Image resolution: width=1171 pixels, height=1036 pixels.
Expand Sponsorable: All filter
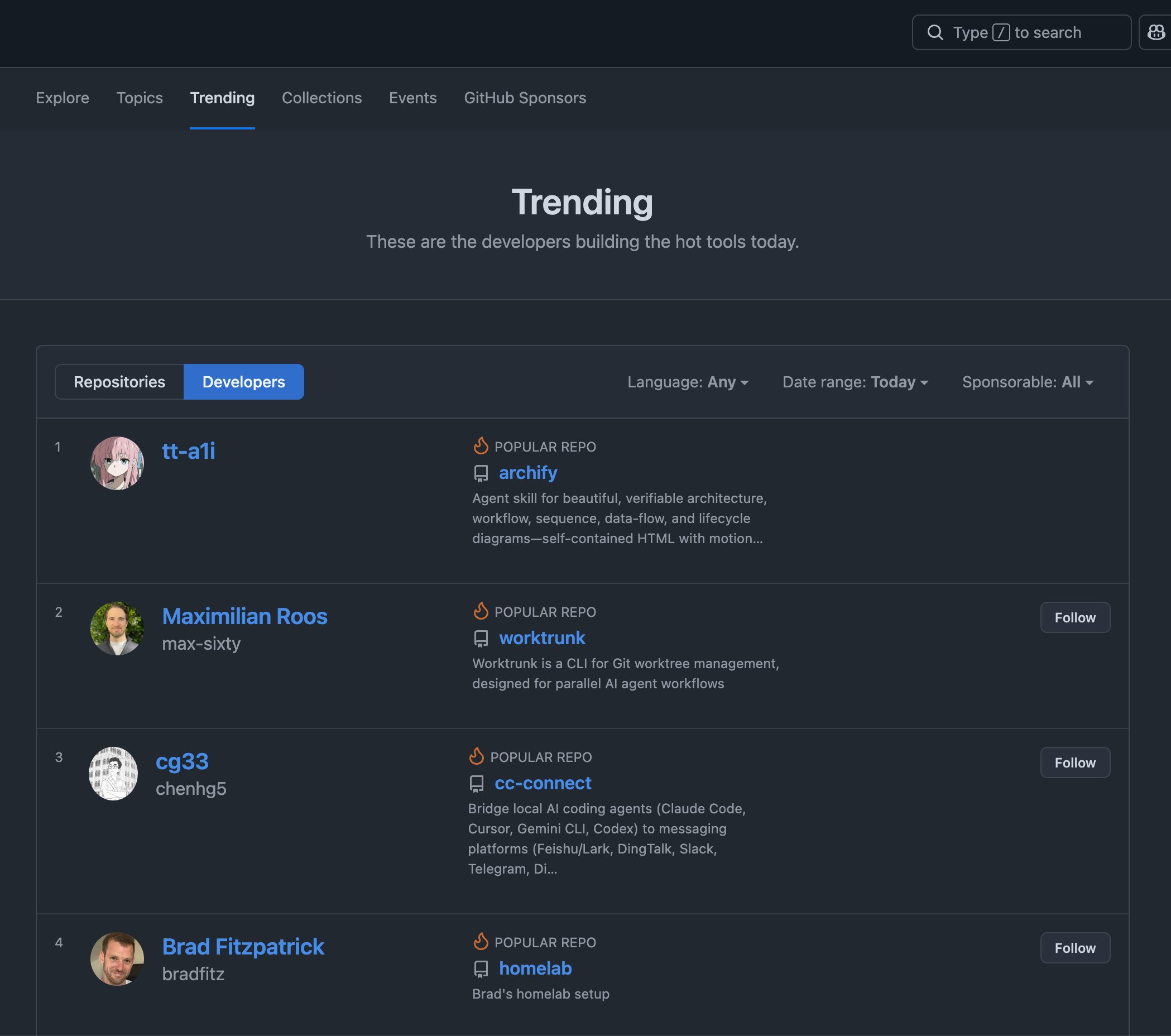1028,382
